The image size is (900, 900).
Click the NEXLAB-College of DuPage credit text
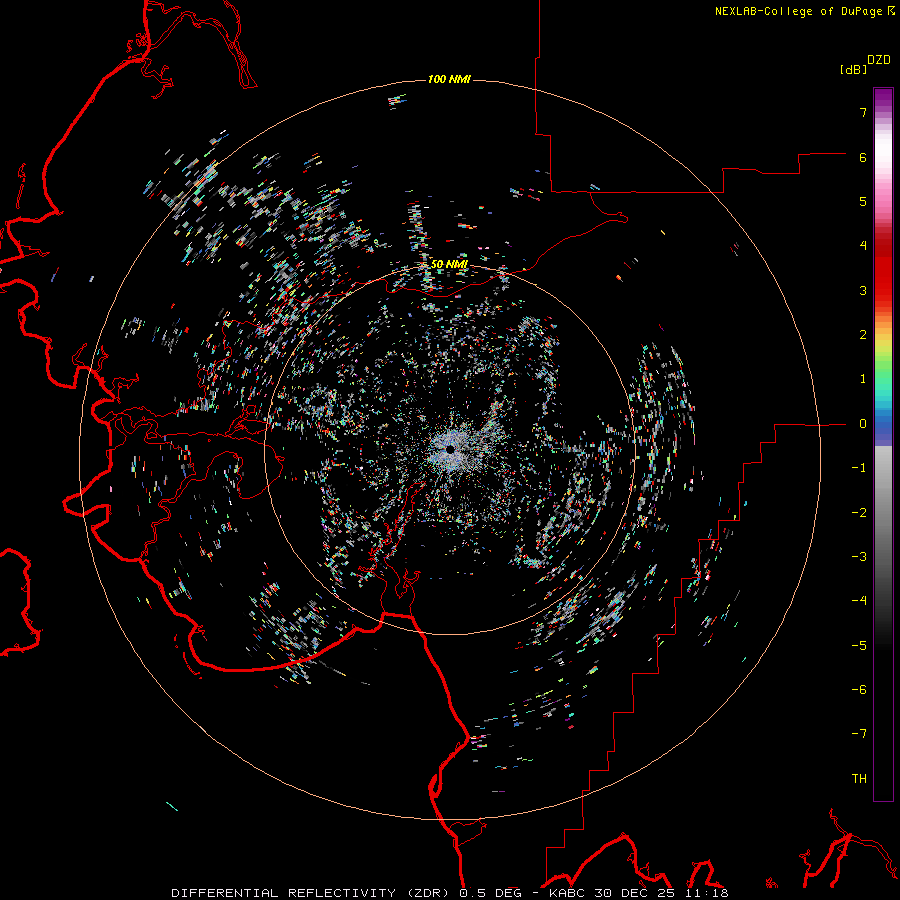point(798,11)
